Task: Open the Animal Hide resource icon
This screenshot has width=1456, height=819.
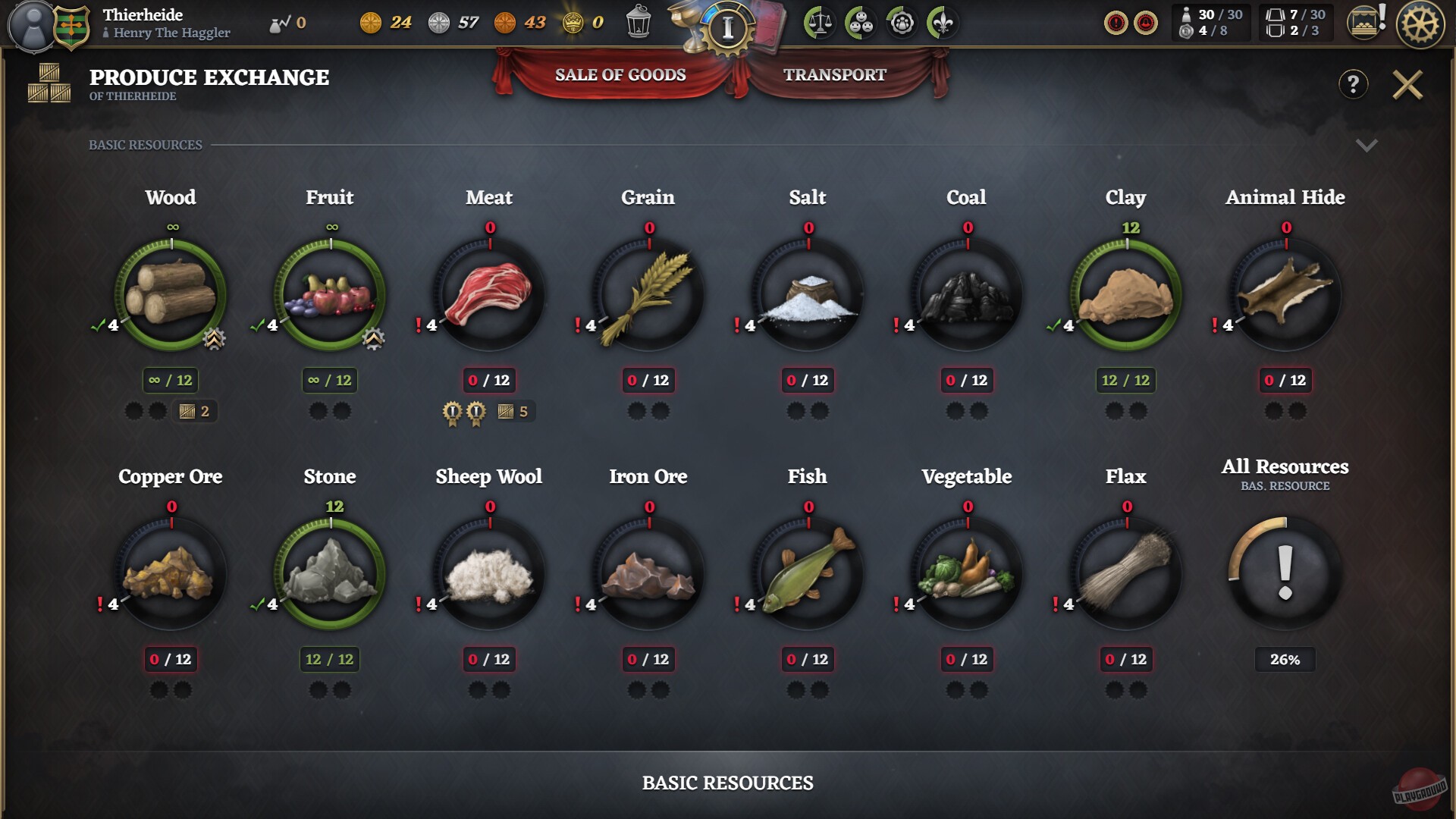Action: pyautogui.click(x=1285, y=295)
